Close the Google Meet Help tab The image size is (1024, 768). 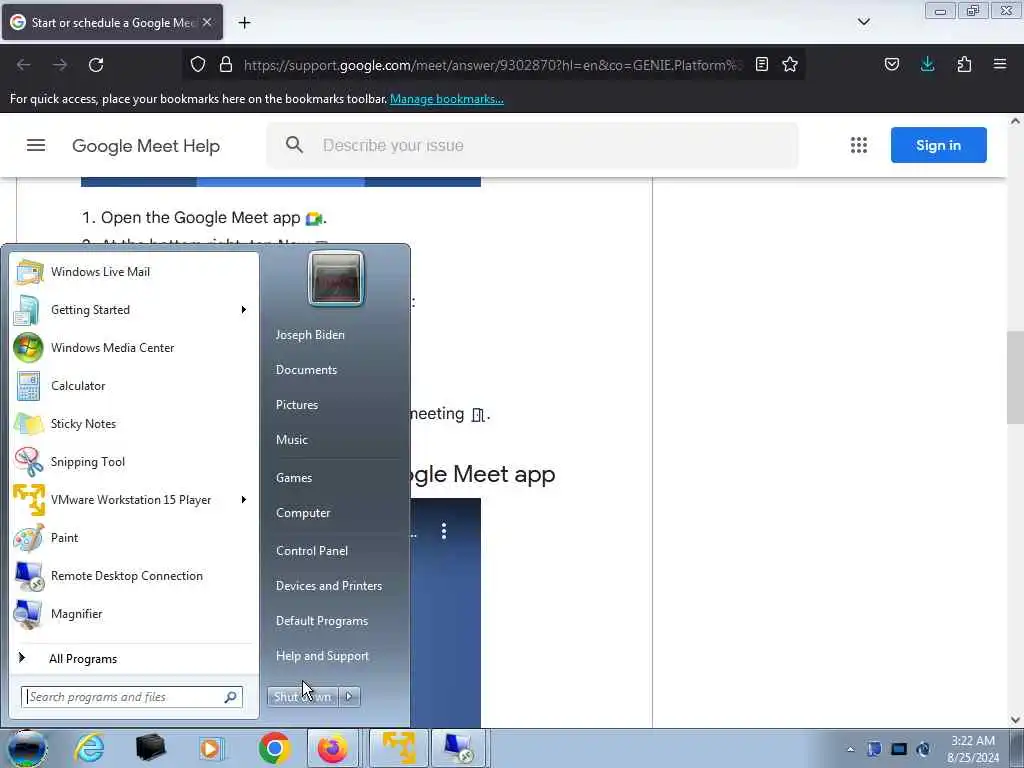(207, 22)
